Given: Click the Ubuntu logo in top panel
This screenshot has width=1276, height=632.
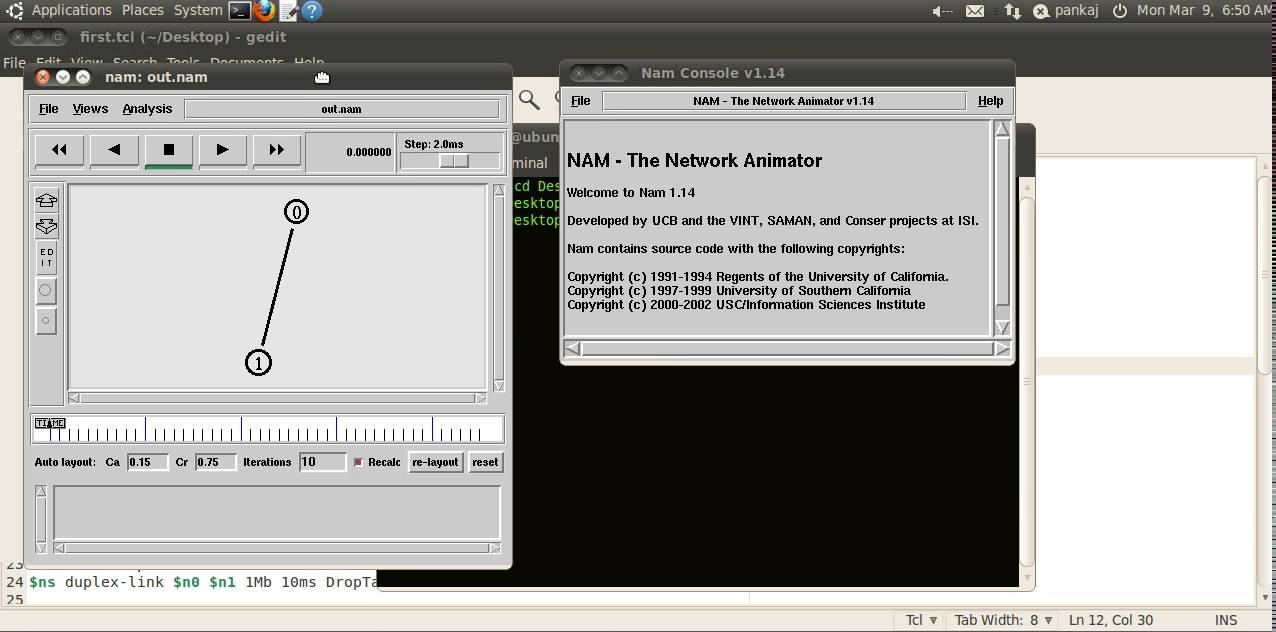Looking at the screenshot, I should pos(13,11).
